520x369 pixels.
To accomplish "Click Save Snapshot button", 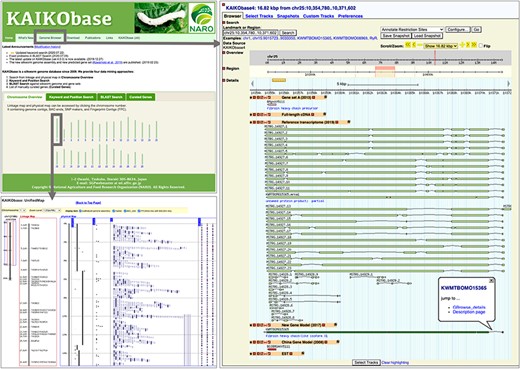I will click(396, 35).
